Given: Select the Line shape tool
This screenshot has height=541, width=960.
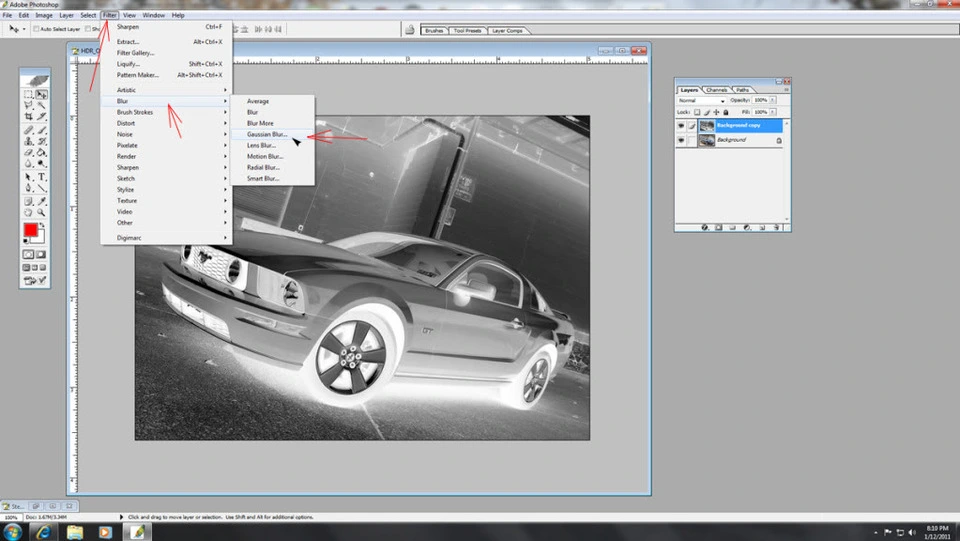Looking at the screenshot, I should 41,187.
